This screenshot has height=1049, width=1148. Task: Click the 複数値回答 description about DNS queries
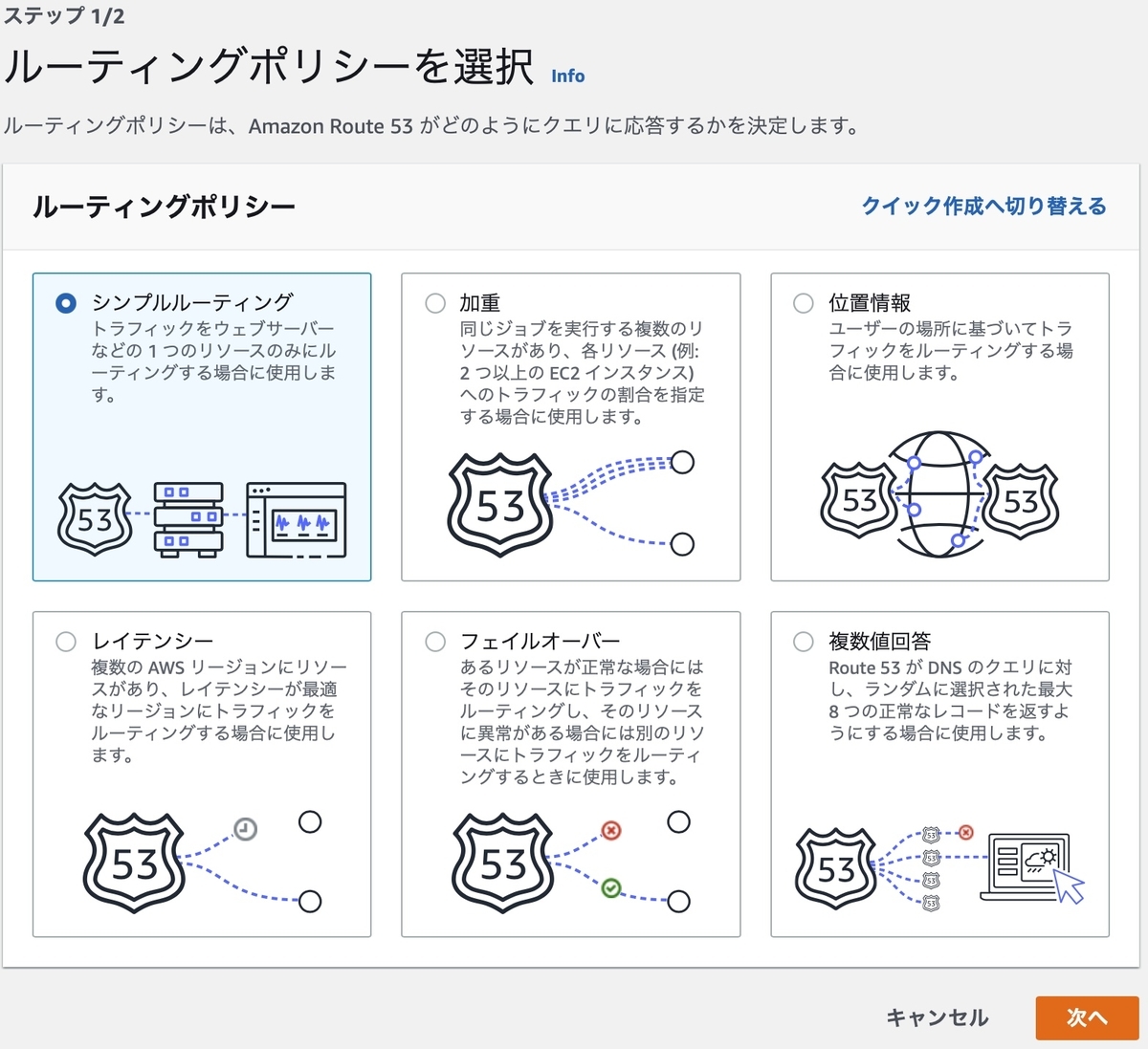click(951, 700)
